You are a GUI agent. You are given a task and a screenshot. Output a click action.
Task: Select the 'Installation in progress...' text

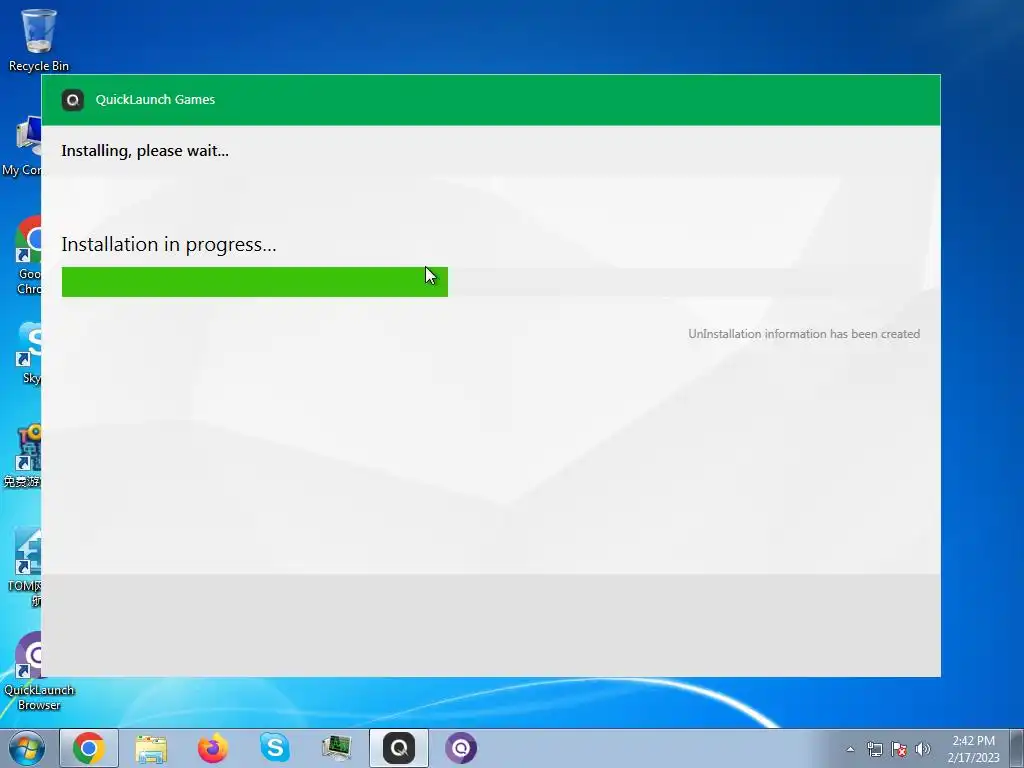pos(168,244)
